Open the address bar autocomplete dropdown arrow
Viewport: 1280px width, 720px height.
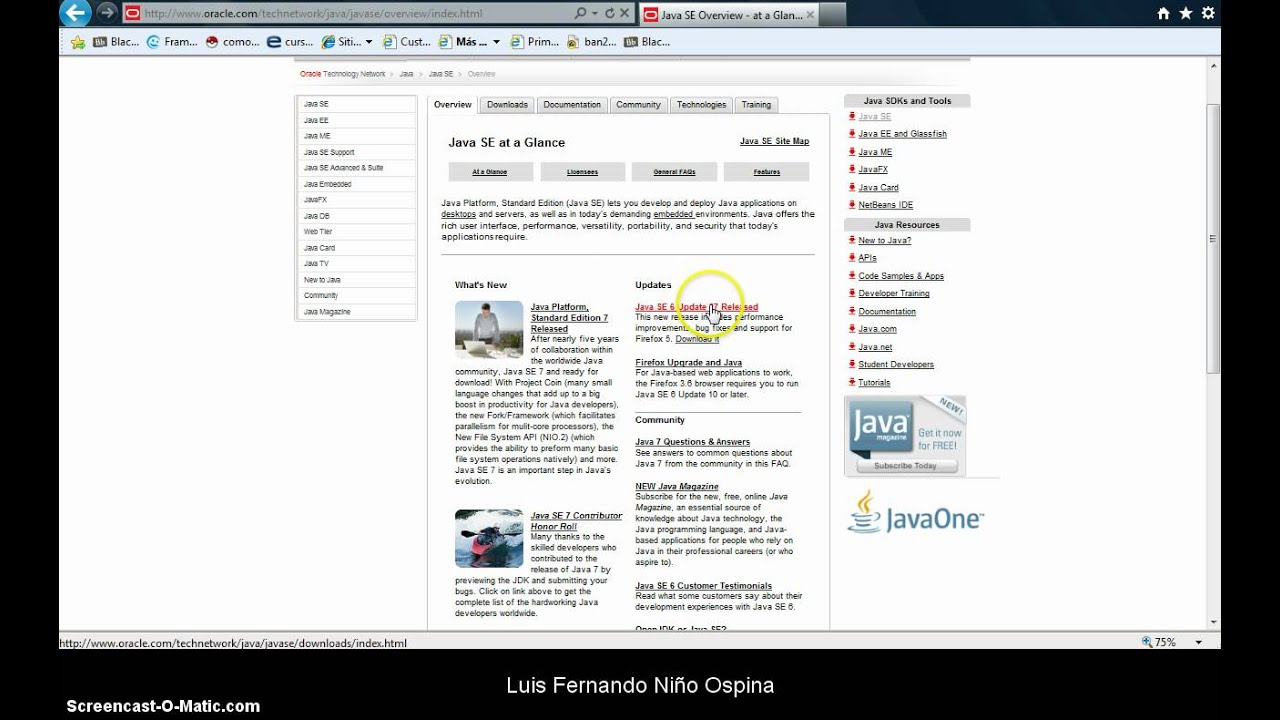click(595, 13)
